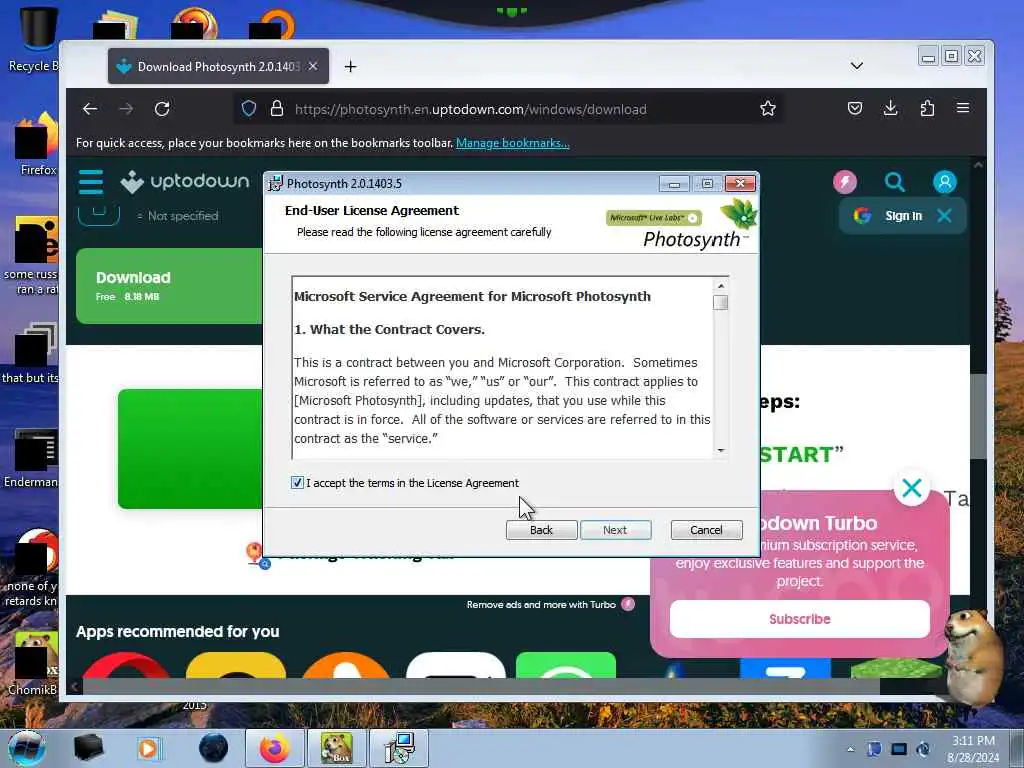1024x768 pixels.
Task: Open Firefox application hamburger menu
Action: [963, 108]
